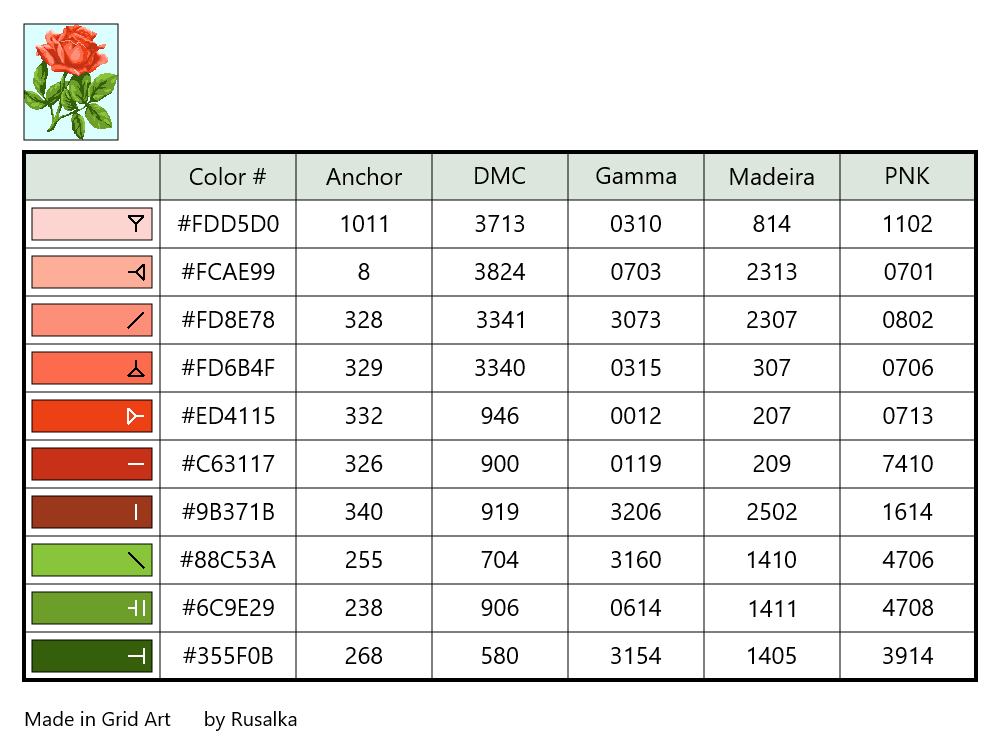Select the medium green #6C9E29 swatch
This screenshot has height=740, width=1000.
point(92,608)
